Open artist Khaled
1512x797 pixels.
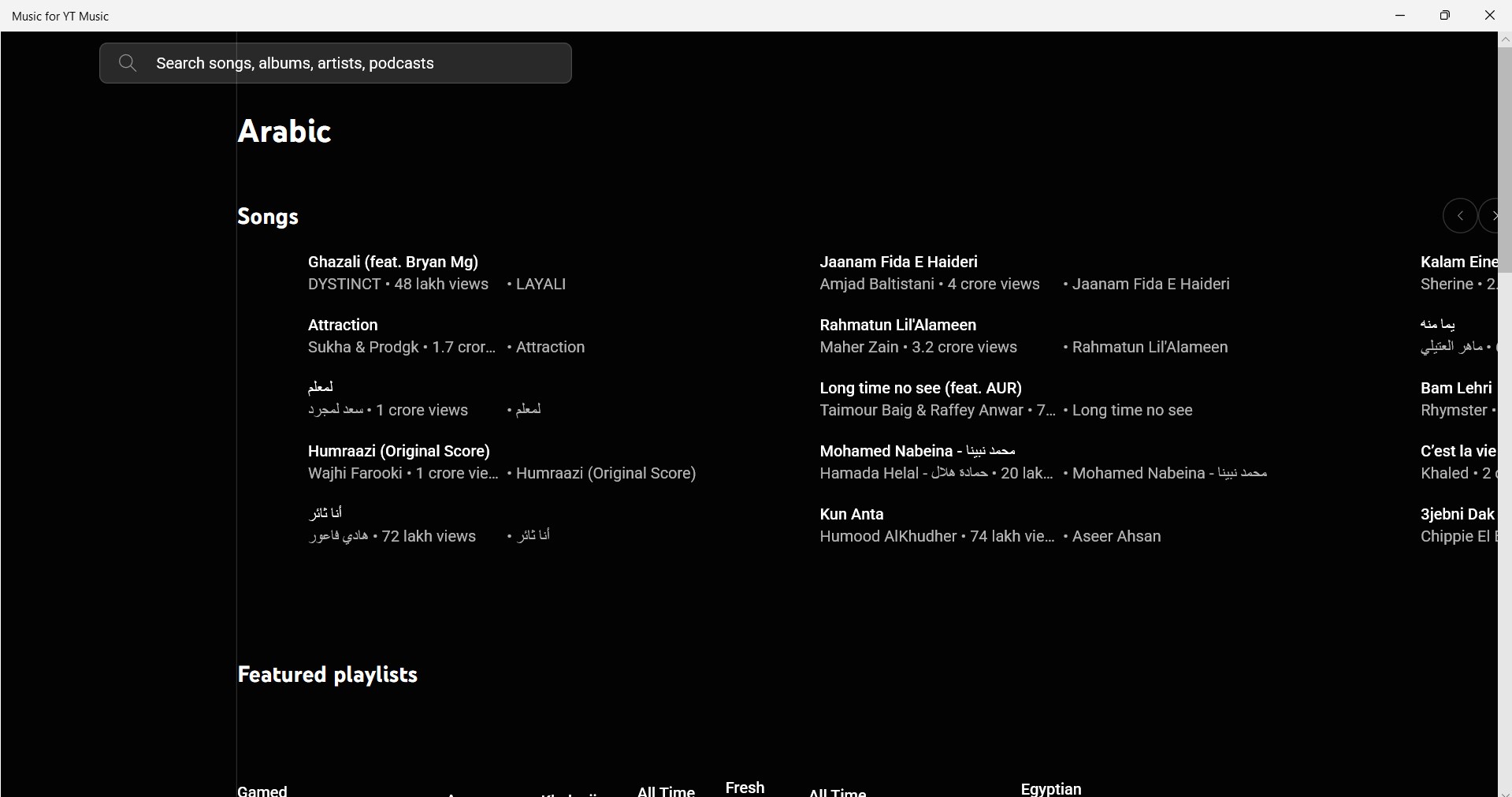pyautogui.click(x=1444, y=474)
